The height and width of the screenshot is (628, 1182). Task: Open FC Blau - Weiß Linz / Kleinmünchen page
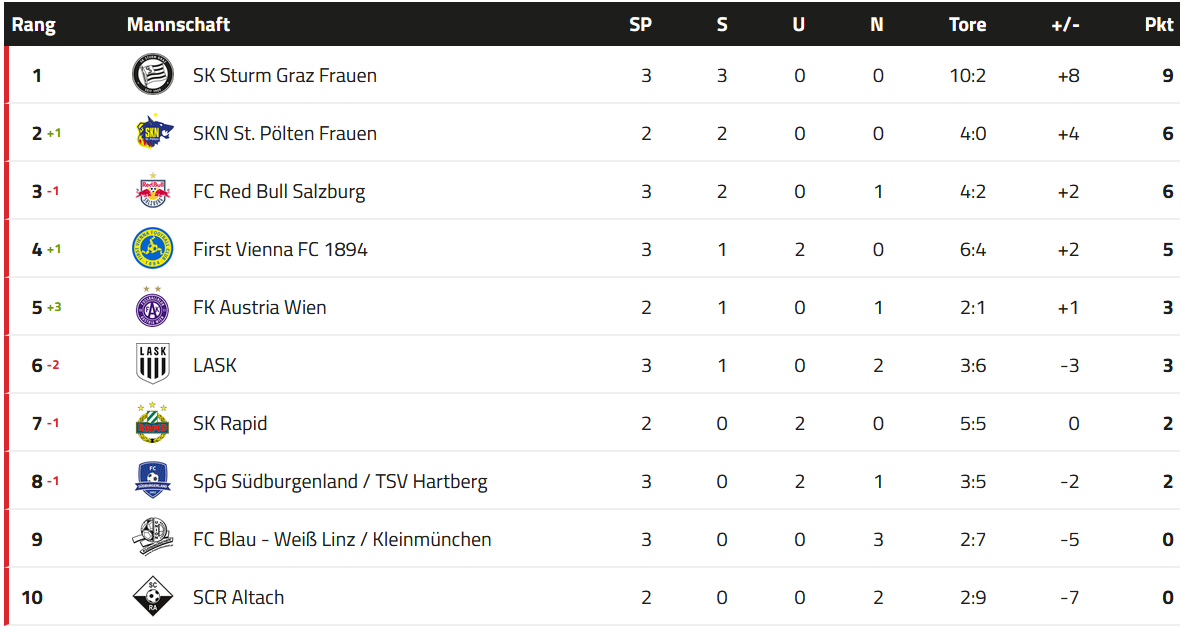[x=342, y=540]
